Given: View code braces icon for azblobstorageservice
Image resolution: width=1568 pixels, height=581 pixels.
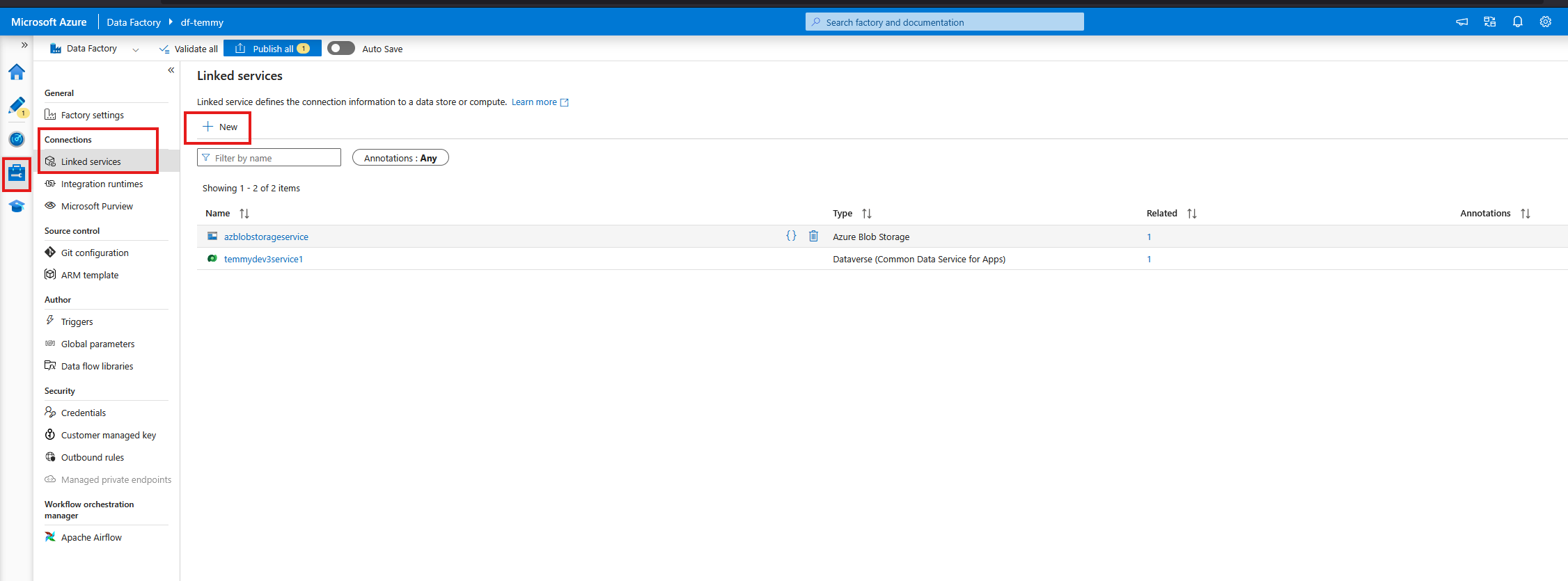Looking at the screenshot, I should pyautogui.click(x=791, y=237).
